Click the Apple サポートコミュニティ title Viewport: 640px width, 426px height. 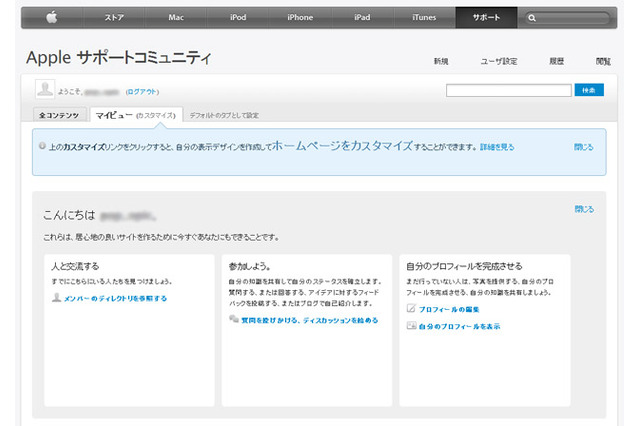pos(119,58)
